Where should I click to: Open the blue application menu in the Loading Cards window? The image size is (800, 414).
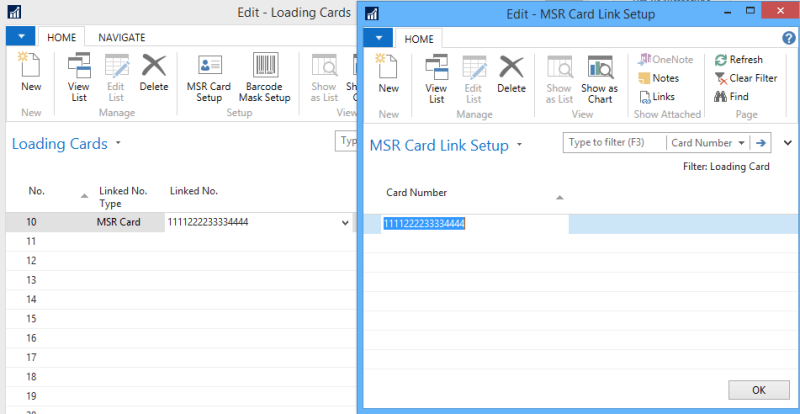[x=20, y=36]
